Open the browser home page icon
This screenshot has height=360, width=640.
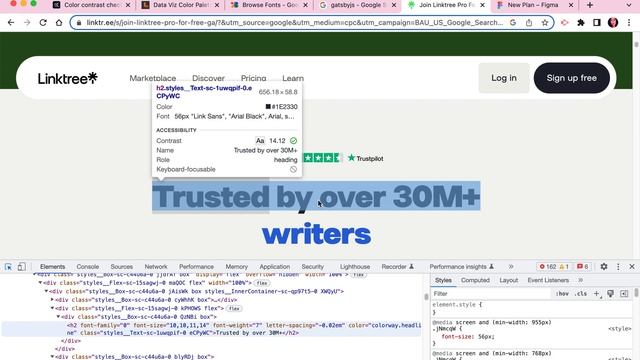(x=59, y=22)
